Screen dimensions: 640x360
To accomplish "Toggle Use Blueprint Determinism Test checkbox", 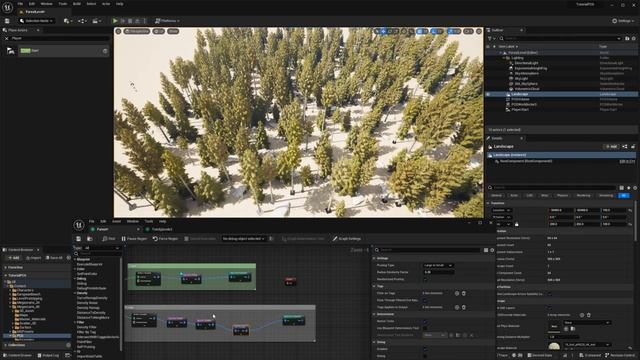I will pyautogui.click(x=425, y=328).
